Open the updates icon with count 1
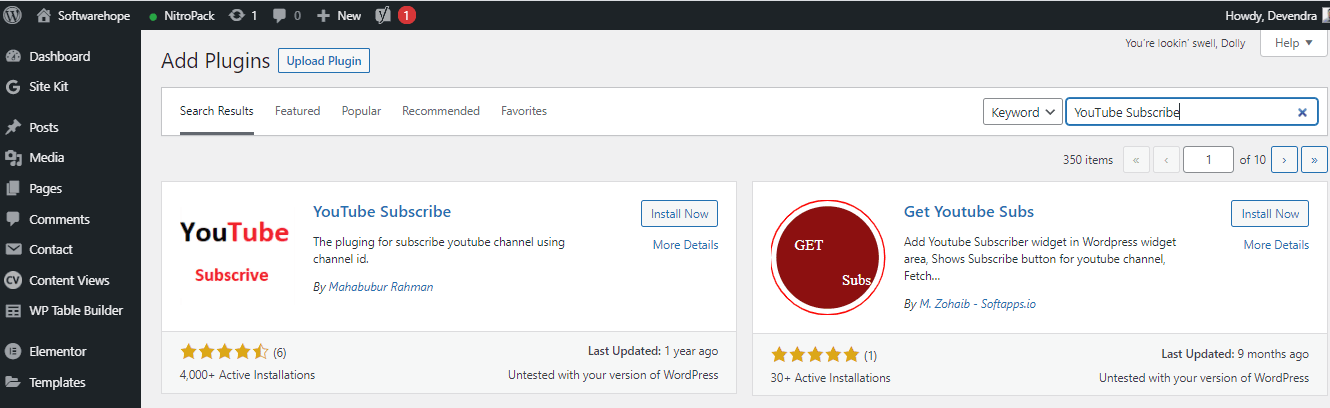 tap(243, 16)
